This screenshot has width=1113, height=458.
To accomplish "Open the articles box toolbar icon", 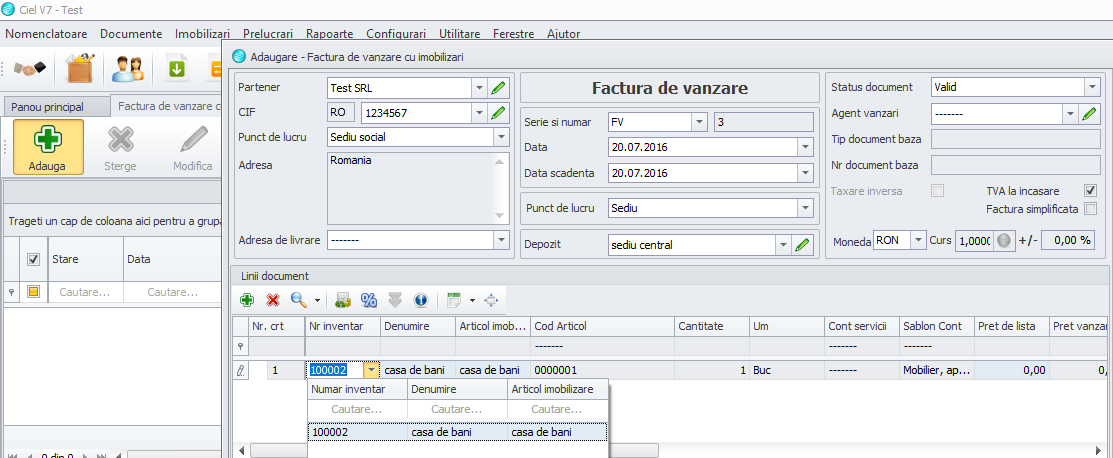I will [x=80, y=68].
